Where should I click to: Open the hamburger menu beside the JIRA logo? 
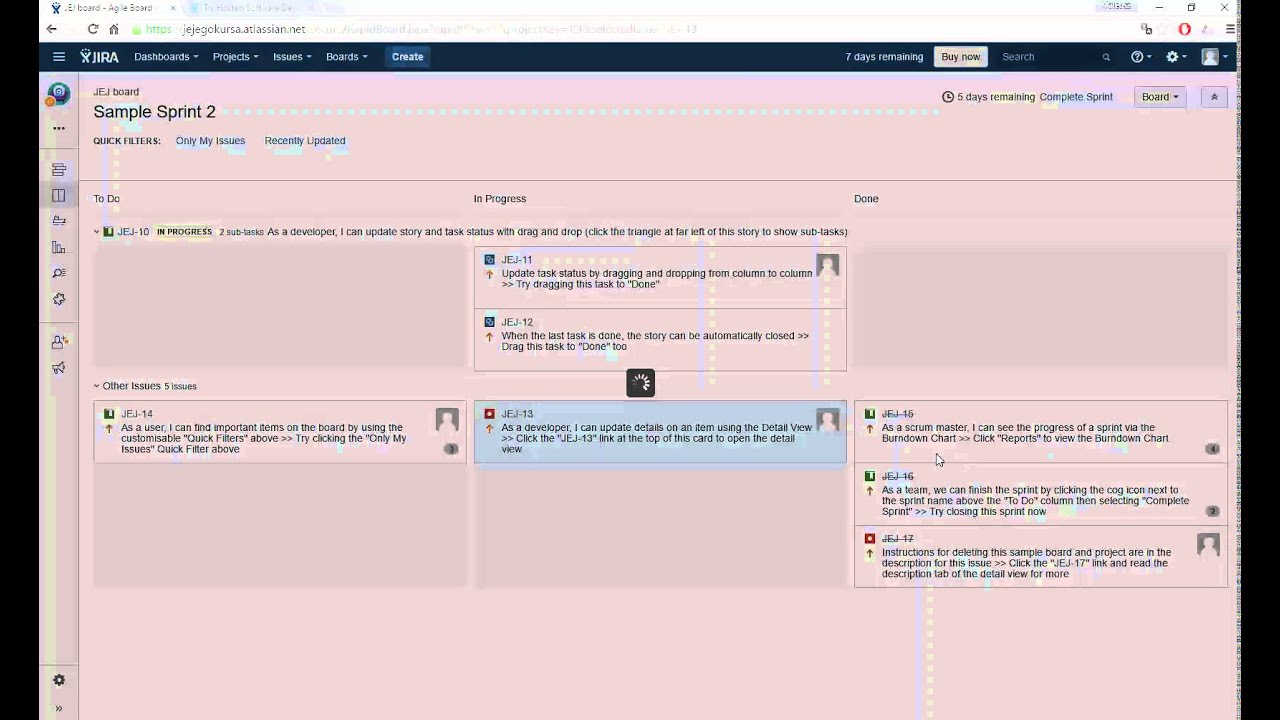[59, 57]
